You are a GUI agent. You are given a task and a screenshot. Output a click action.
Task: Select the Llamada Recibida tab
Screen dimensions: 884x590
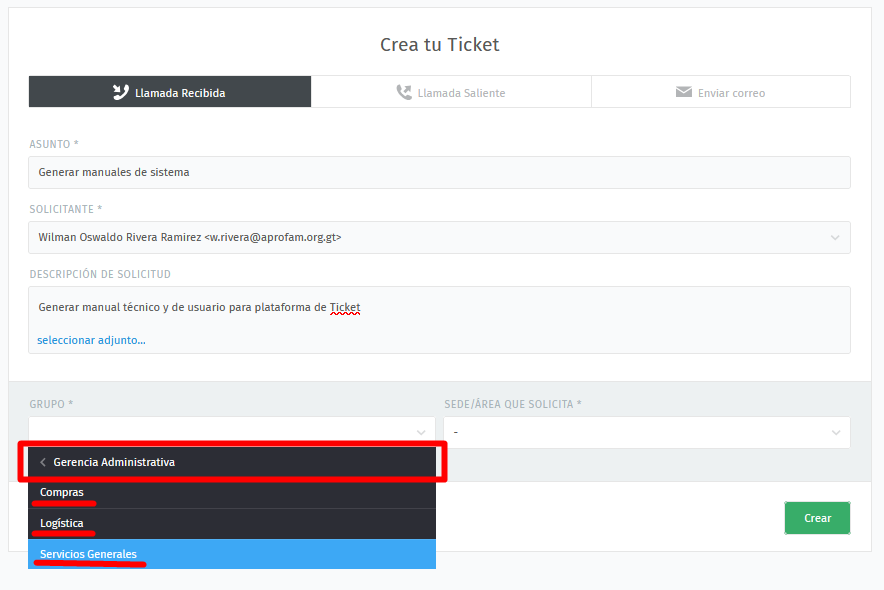(x=170, y=92)
